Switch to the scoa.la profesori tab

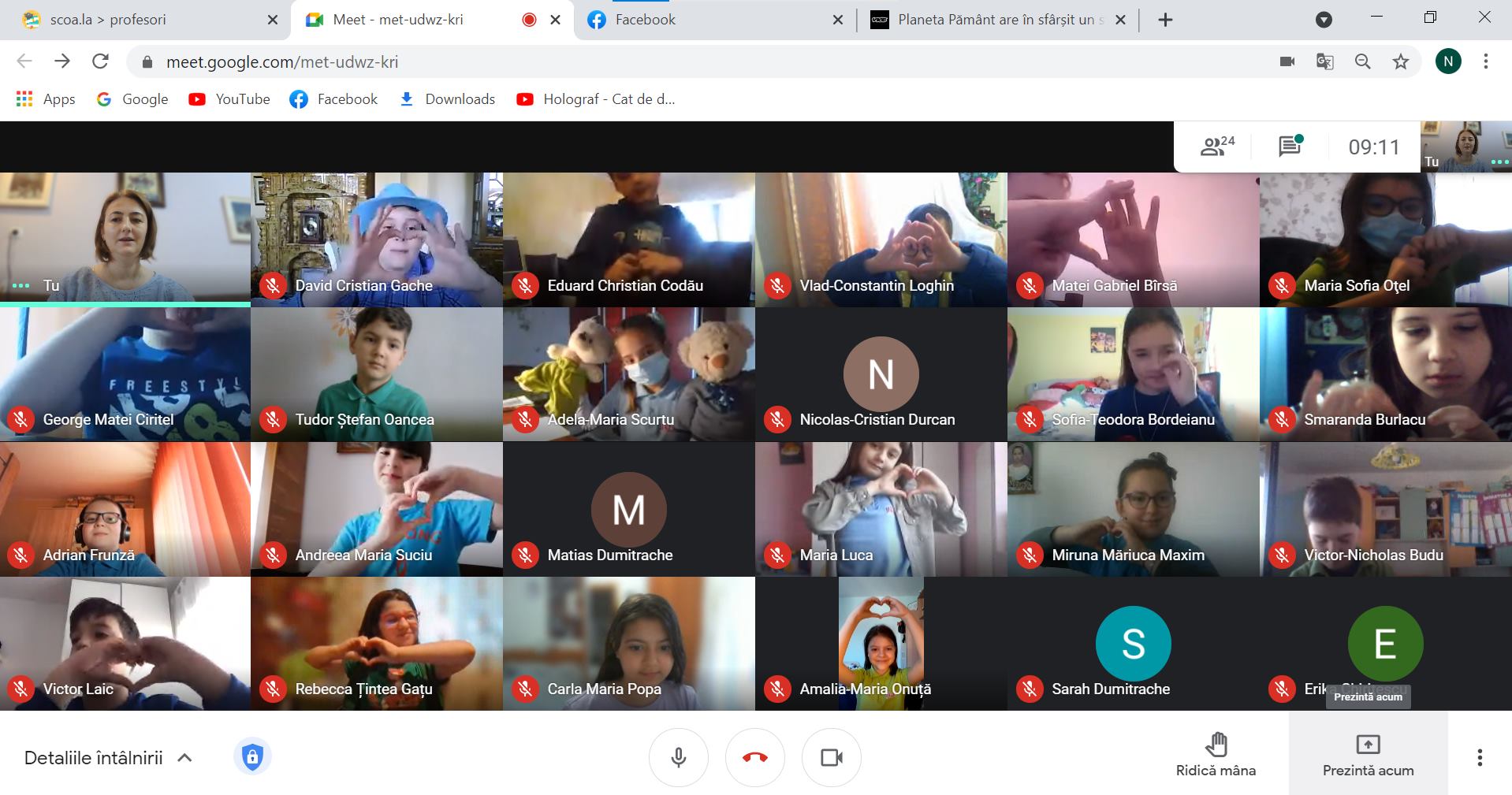142,20
